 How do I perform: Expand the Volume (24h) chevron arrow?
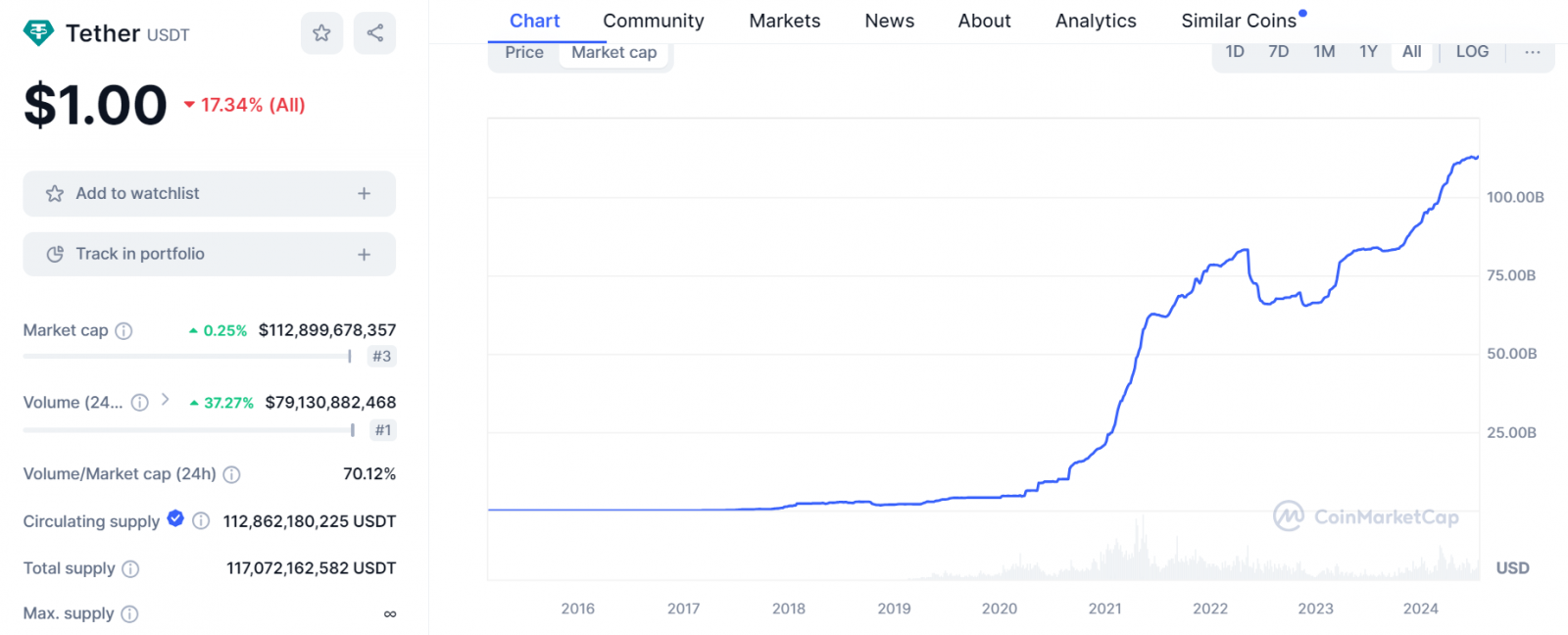pos(166,400)
